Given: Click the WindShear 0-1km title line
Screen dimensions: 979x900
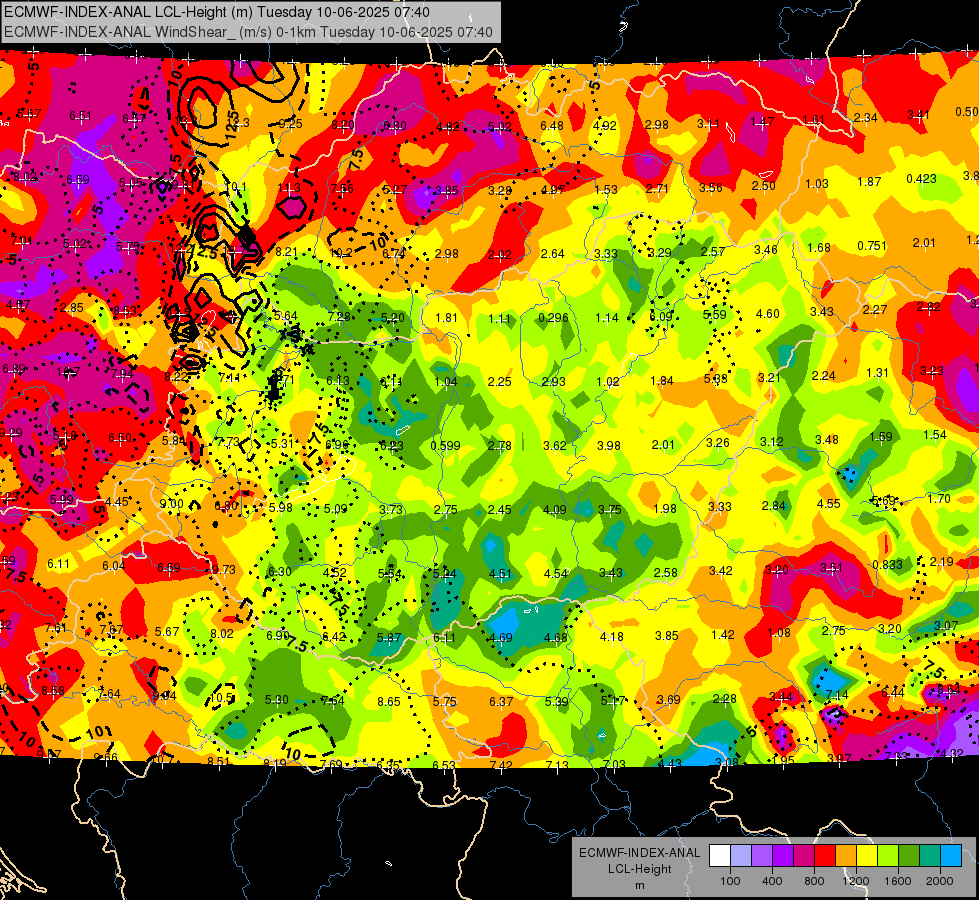Looking at the screenshot, I should (248, 32).
